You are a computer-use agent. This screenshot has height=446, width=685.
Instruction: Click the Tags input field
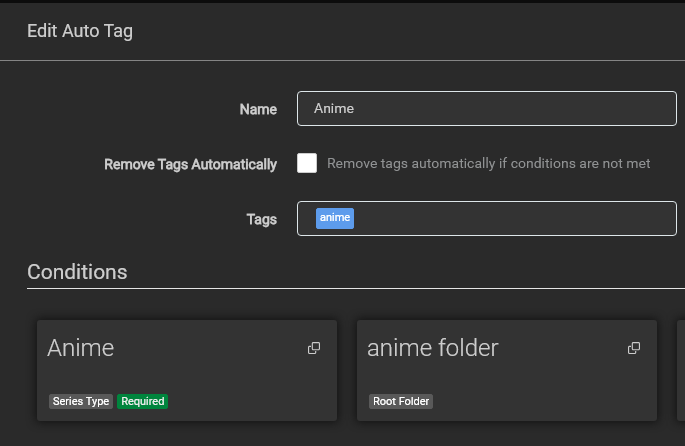tap(510, 219)
